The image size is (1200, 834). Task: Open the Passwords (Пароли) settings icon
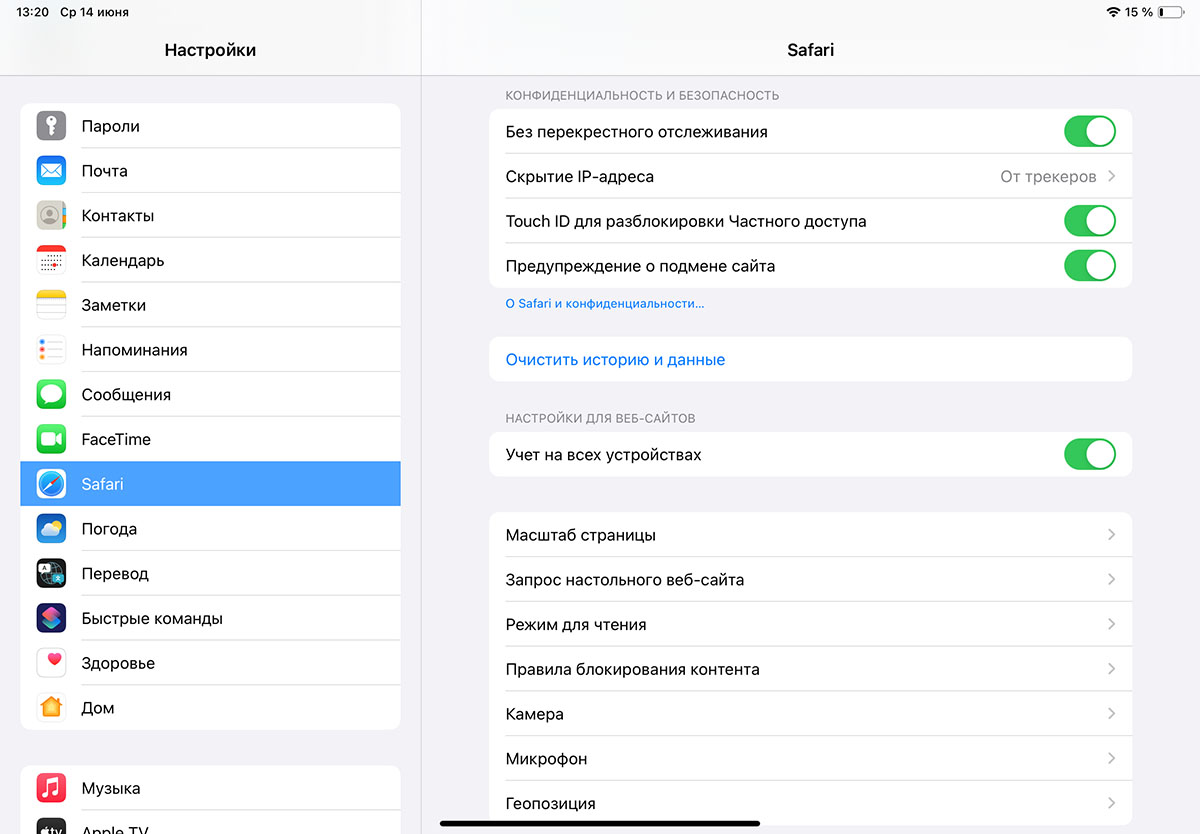click(51, 125)
